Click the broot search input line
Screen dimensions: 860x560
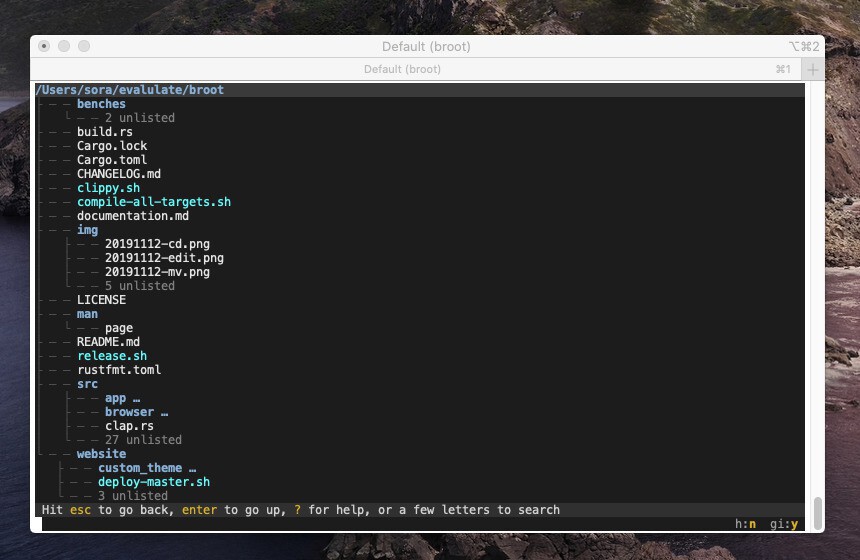click(x=384, y=524)
